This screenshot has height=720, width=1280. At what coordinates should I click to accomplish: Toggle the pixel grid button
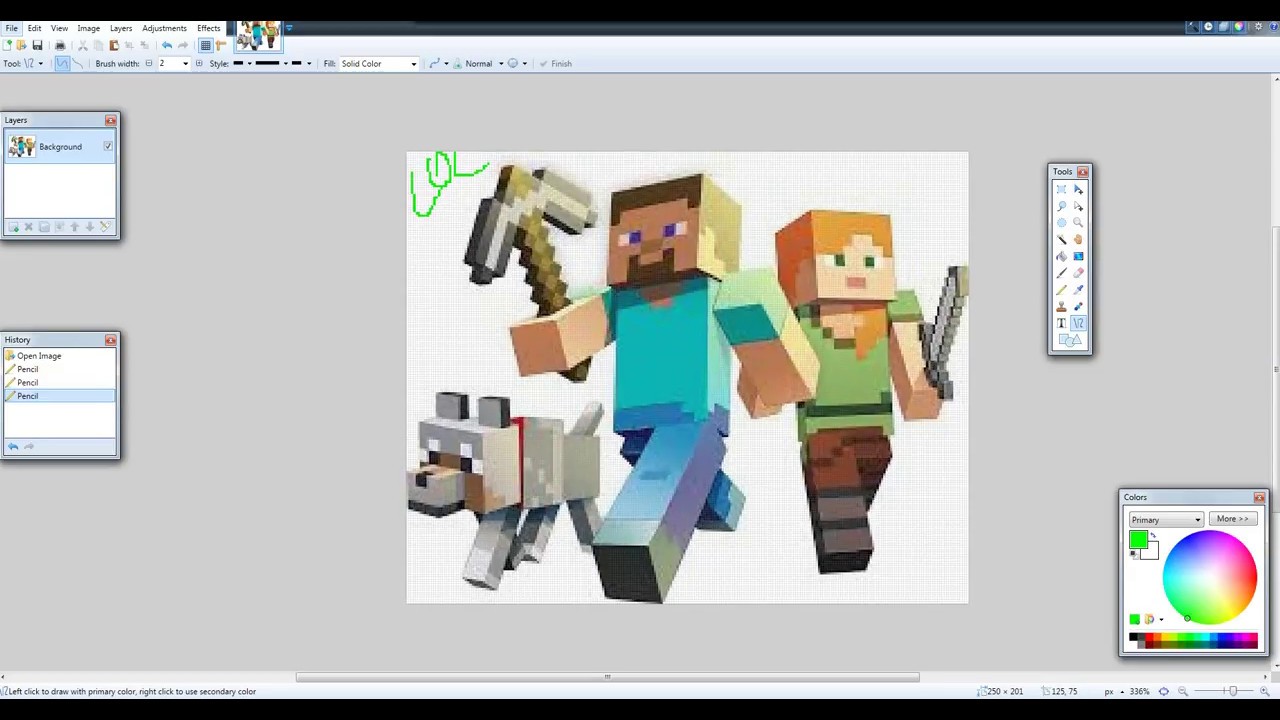205,45
